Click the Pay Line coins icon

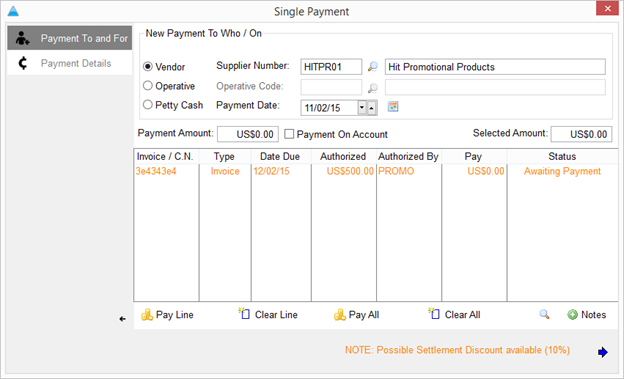(x=147, y=315)
